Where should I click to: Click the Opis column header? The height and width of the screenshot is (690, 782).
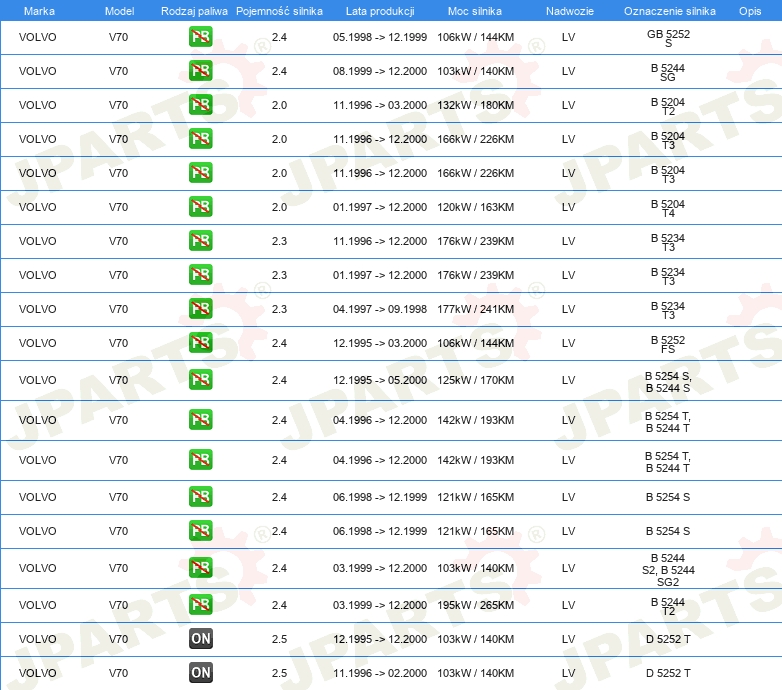click(x=749, y=10)
